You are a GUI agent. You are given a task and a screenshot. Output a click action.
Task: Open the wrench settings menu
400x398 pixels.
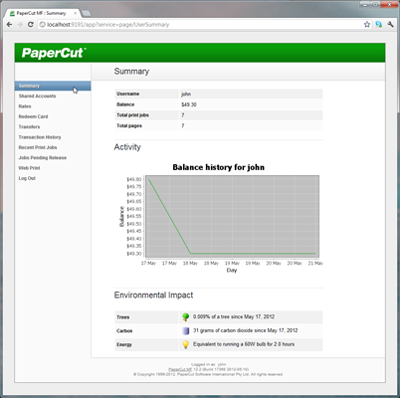tap(390, 24)
